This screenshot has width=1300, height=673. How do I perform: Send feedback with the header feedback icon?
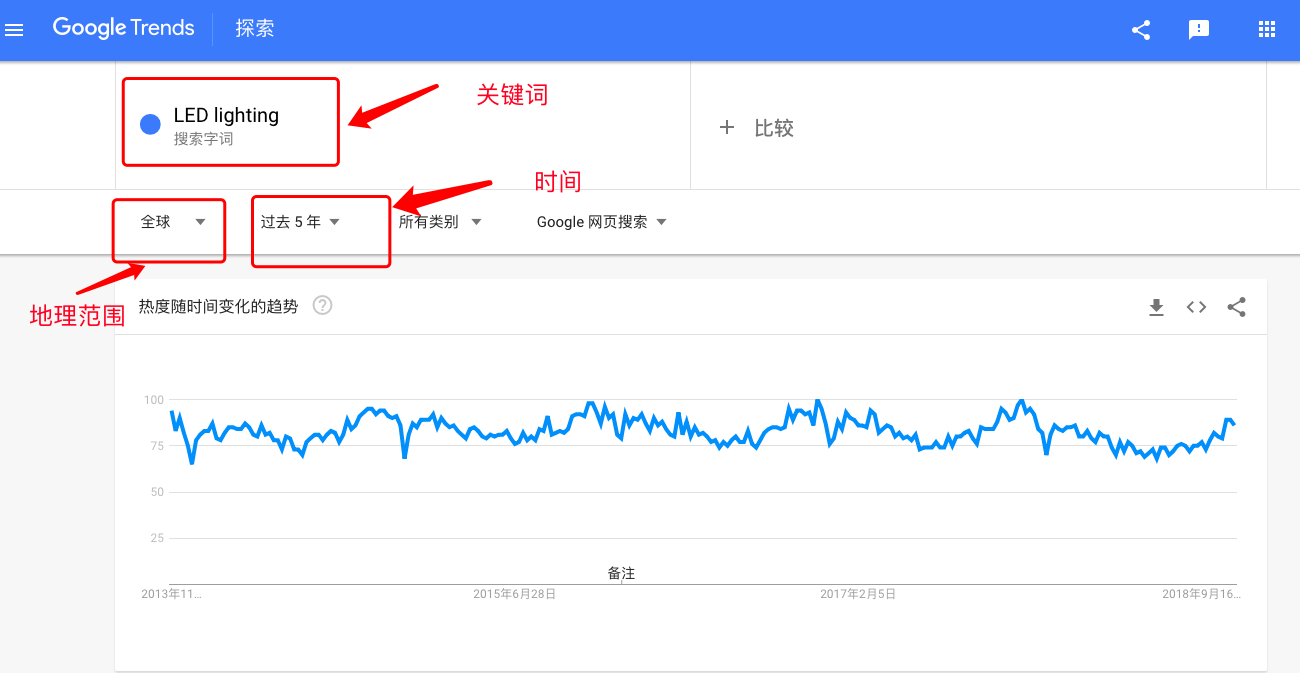pyautogui.click(x=1199, y=30)
